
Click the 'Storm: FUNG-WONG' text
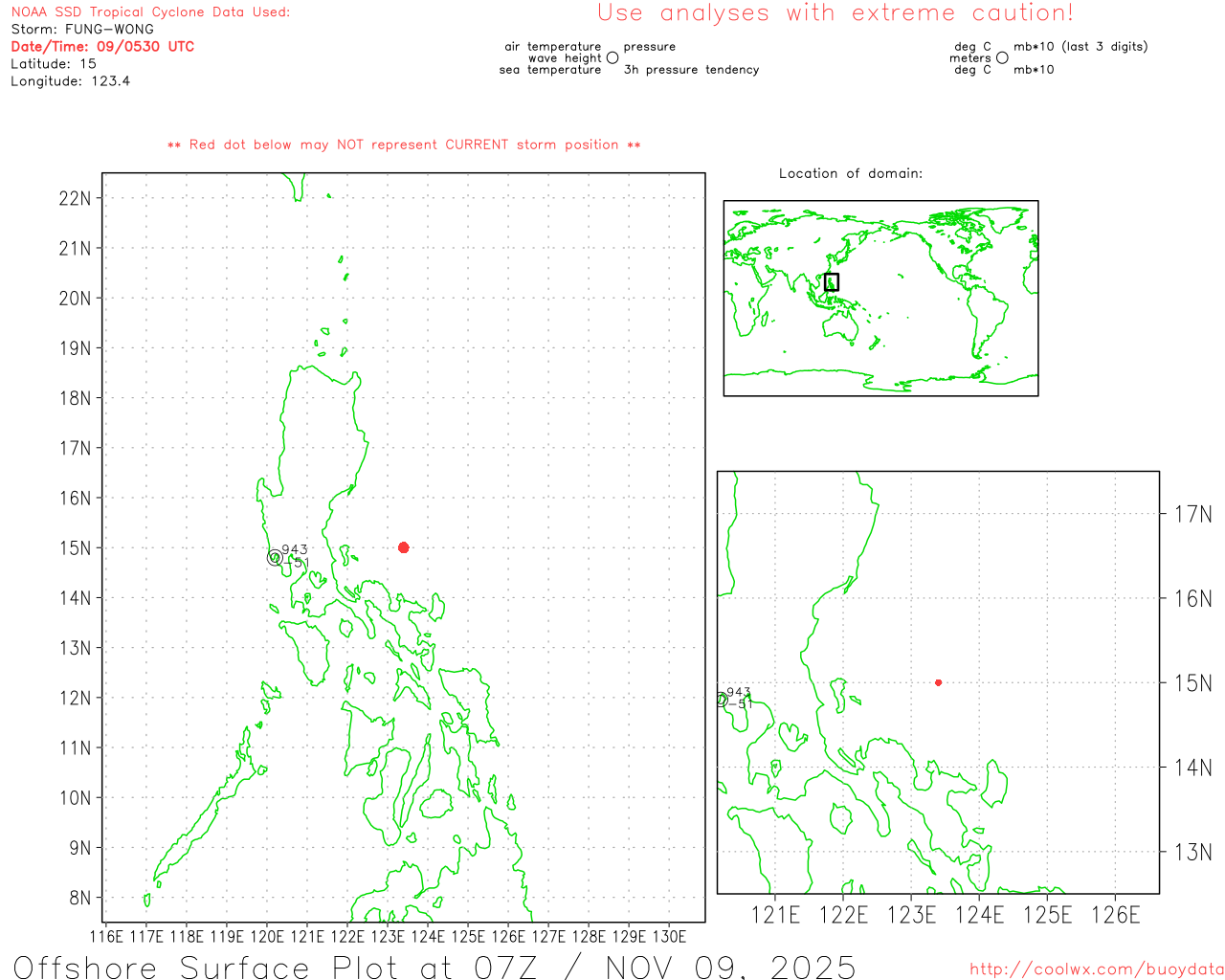click(82, 29)
